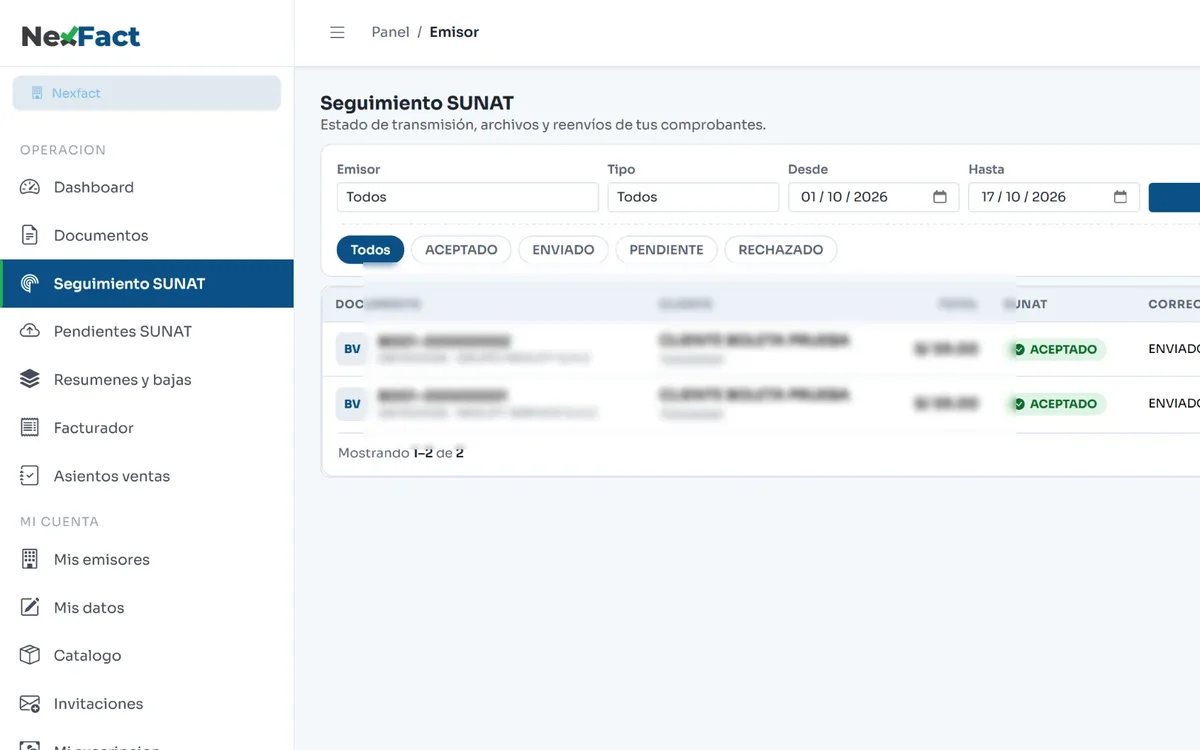Expand the Emisor filter dropdown
The width and height of the screenshot is (1200, 750).
467,197
